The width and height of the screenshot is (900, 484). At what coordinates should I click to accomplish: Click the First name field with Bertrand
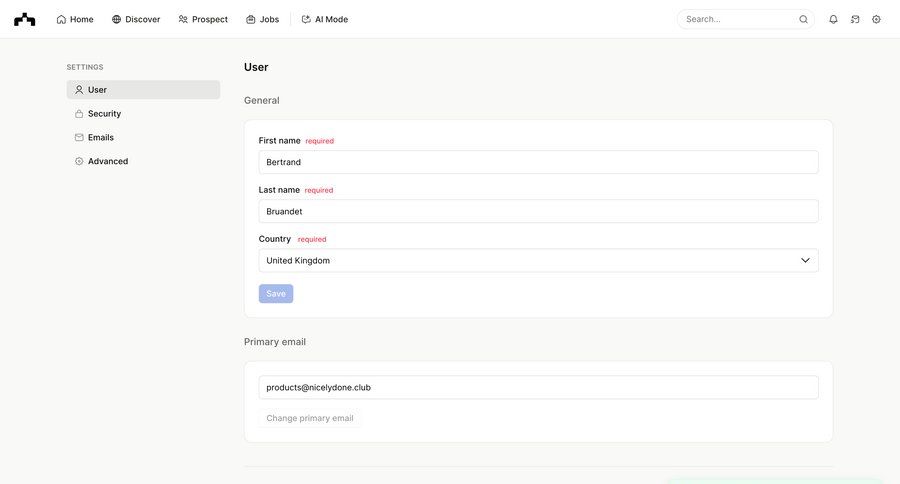tap(538, 162)
